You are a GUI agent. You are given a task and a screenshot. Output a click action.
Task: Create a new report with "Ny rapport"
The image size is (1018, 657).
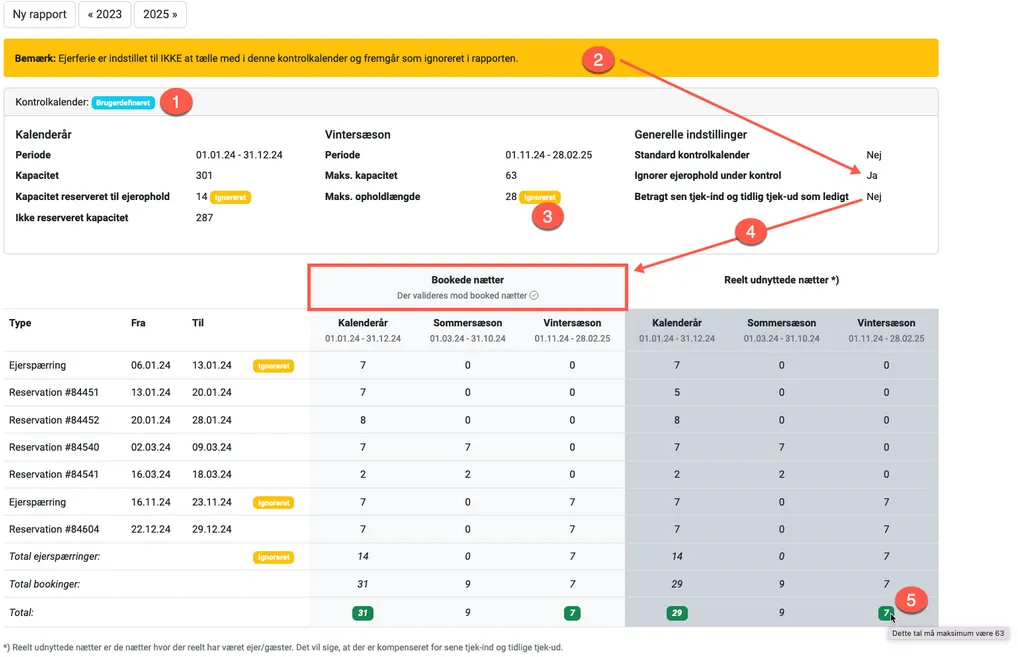[x=40, y=14]
